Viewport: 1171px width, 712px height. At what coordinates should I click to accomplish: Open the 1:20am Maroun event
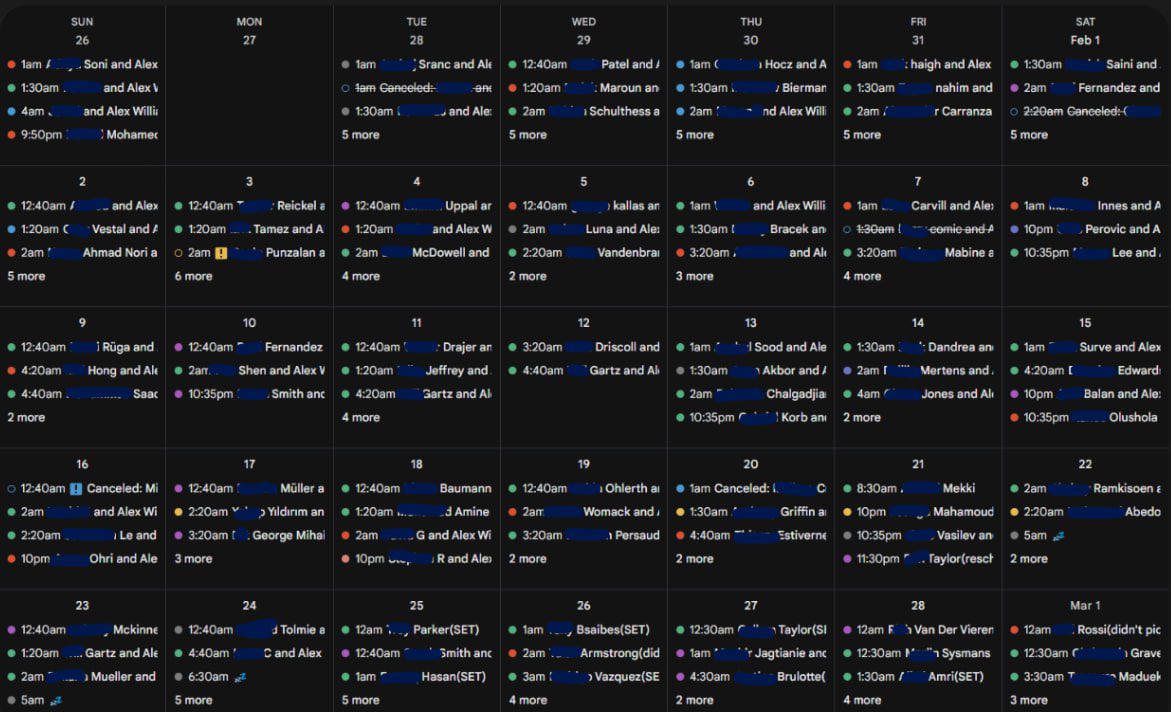click(x=584, y=88)
